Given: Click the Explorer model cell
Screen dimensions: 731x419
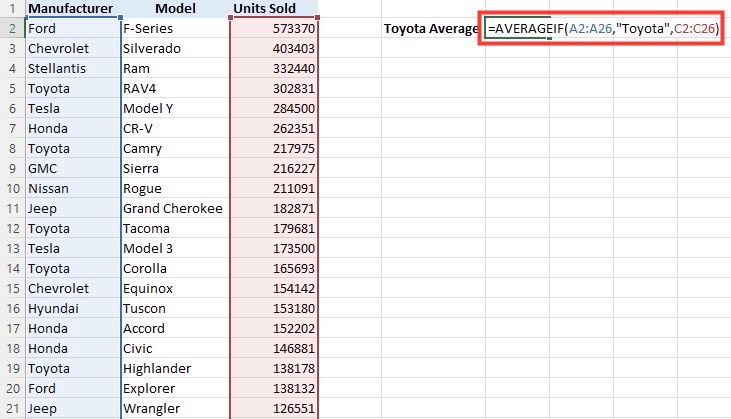Looking at the screenshot, I should click(175, 389).
